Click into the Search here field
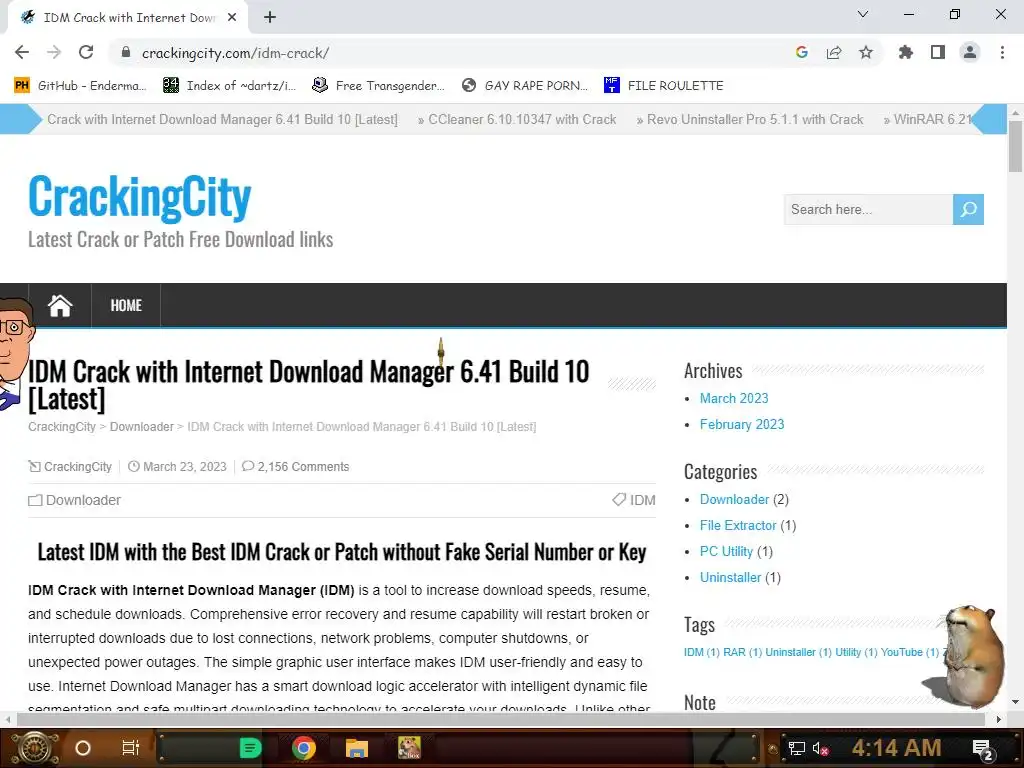Screen dimensions: 1024x768 click(868, 209)
